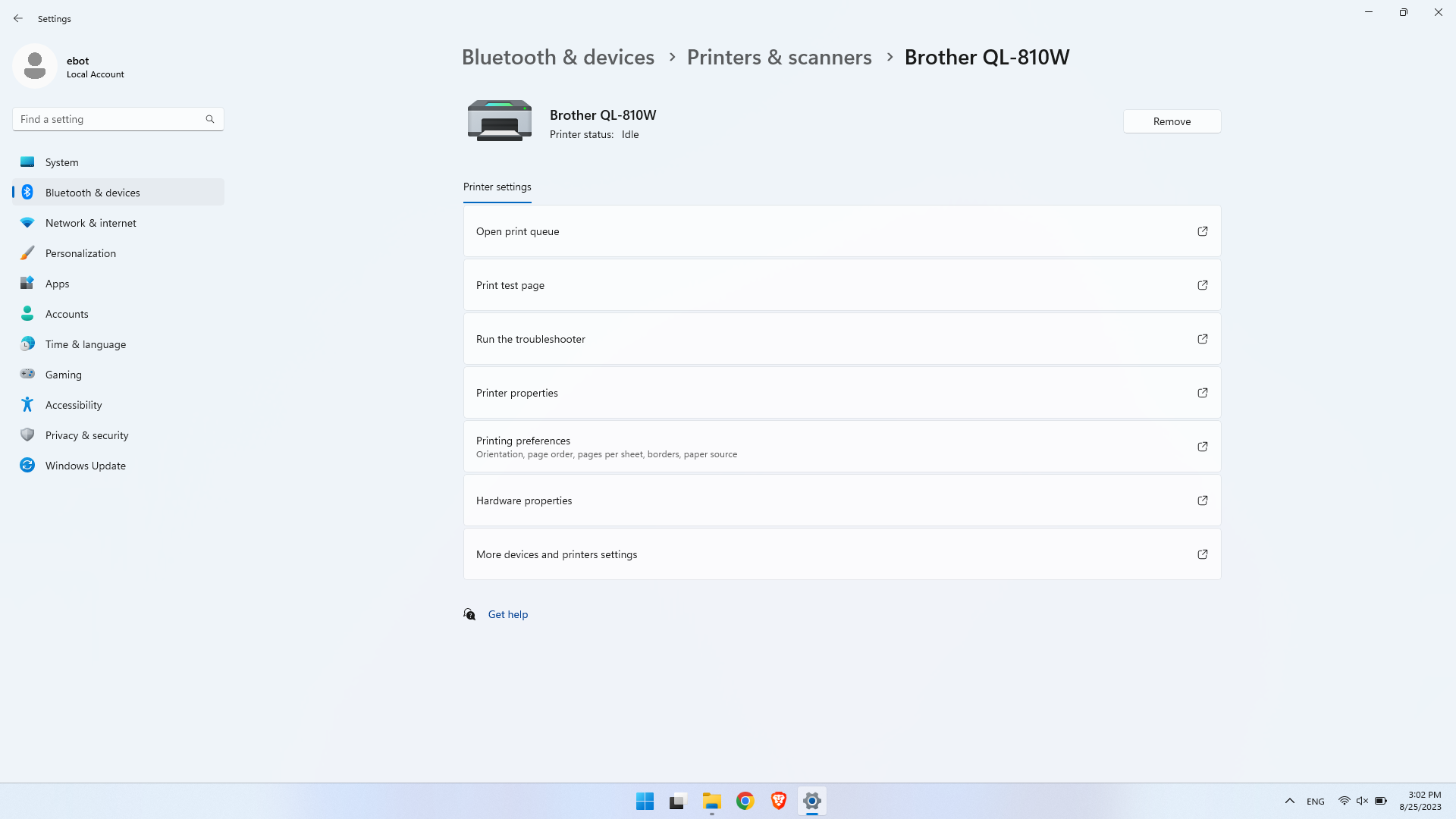Click the System monitor icon
This screenshot has width=1456, height=819.
tap(27, 162)
